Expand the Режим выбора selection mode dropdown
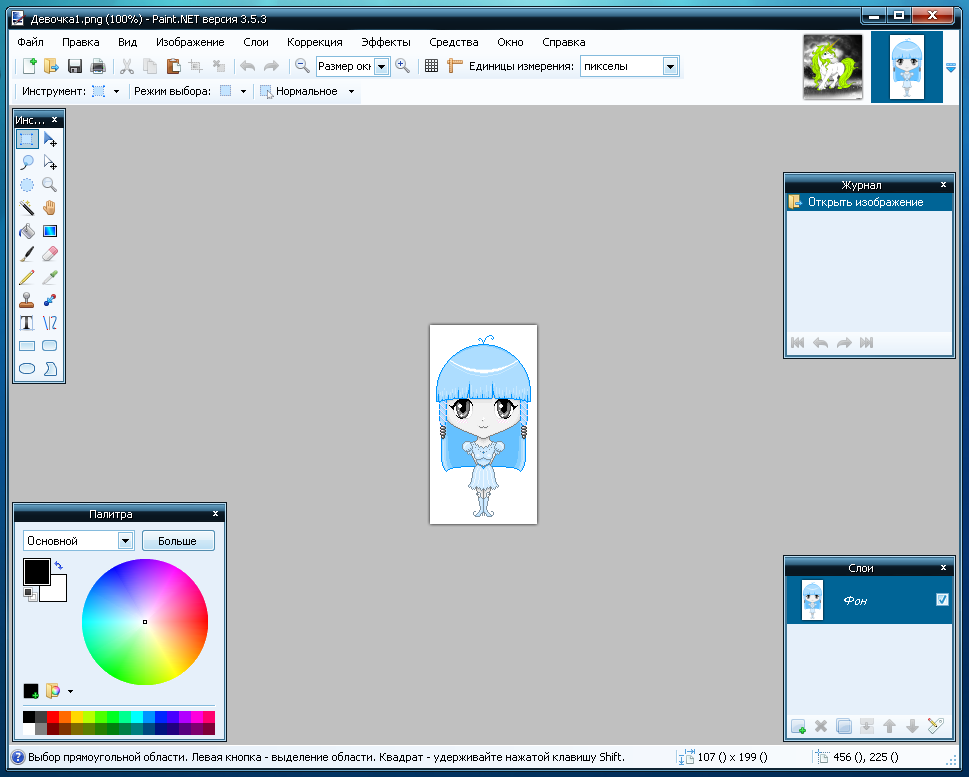The width and height of the screenshot is (969, 777). (x=243, y=91)
